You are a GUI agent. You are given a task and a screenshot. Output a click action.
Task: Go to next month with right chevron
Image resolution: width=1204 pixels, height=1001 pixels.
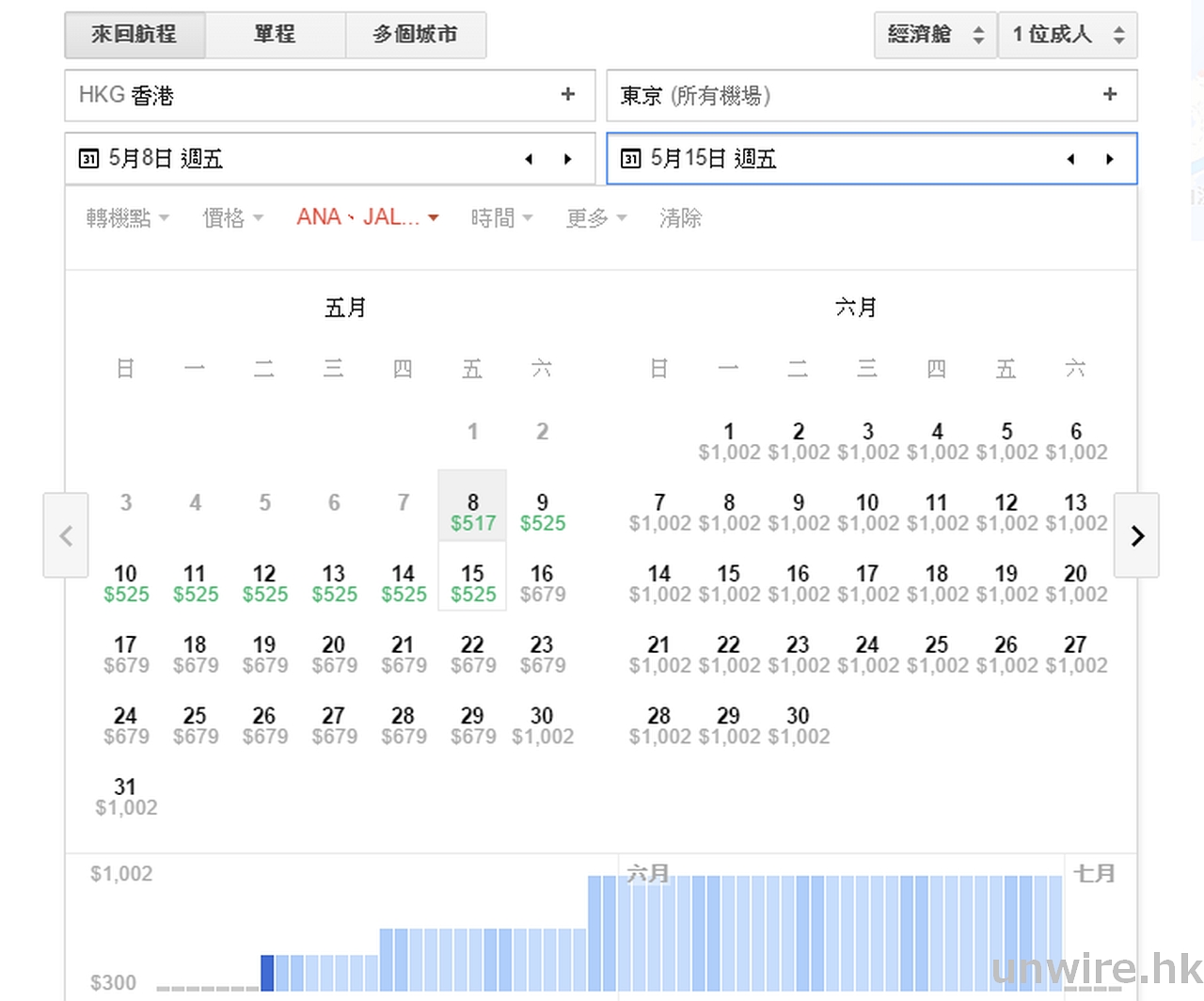pos(1136,535)
